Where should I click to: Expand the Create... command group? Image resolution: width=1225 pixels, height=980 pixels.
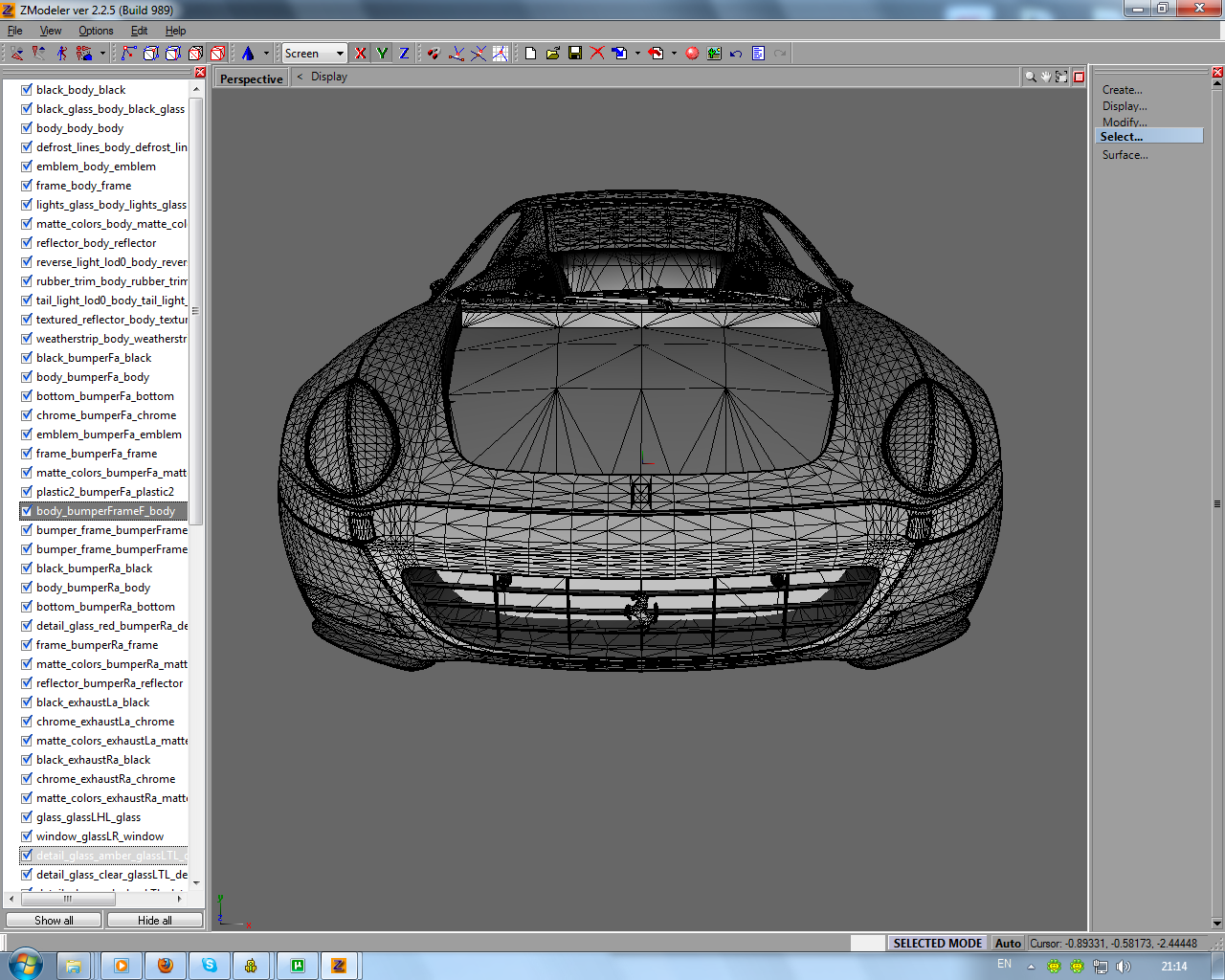pos(1122,90)
